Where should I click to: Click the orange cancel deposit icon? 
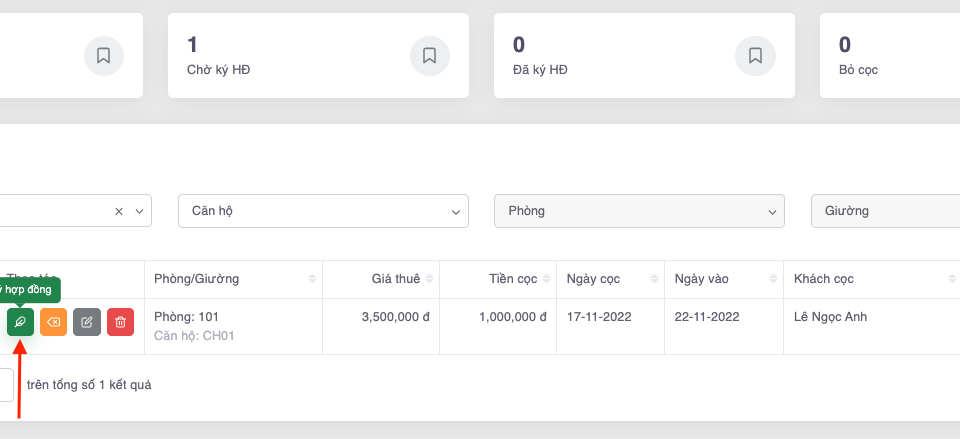coord(53,322)
